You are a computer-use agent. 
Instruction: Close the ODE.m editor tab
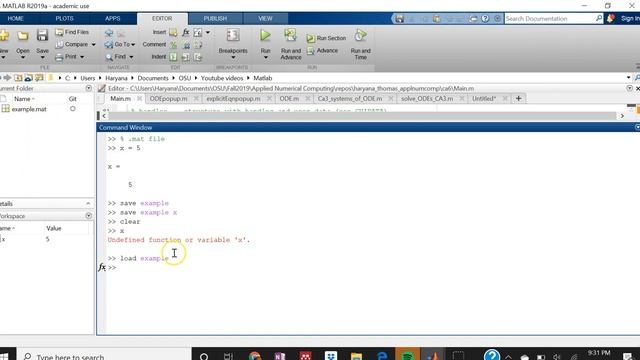click(x=308, y=98)
